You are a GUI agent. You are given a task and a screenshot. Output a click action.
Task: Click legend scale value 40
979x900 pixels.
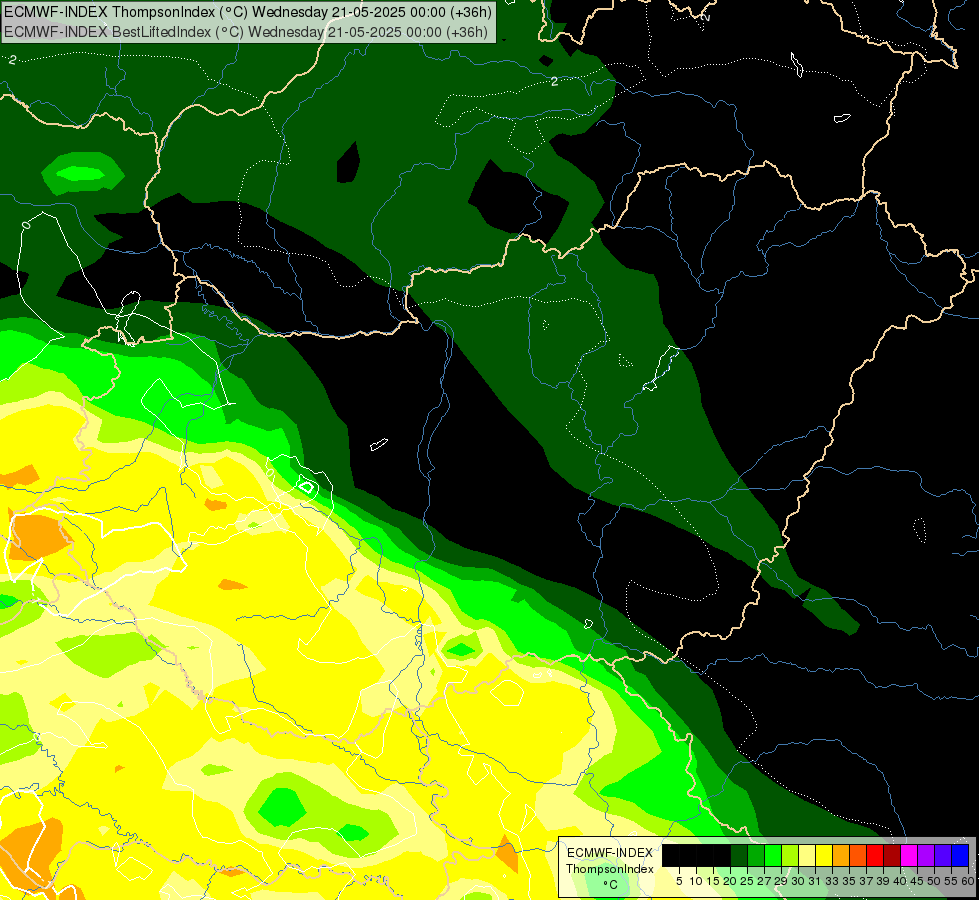pos(900,881)
